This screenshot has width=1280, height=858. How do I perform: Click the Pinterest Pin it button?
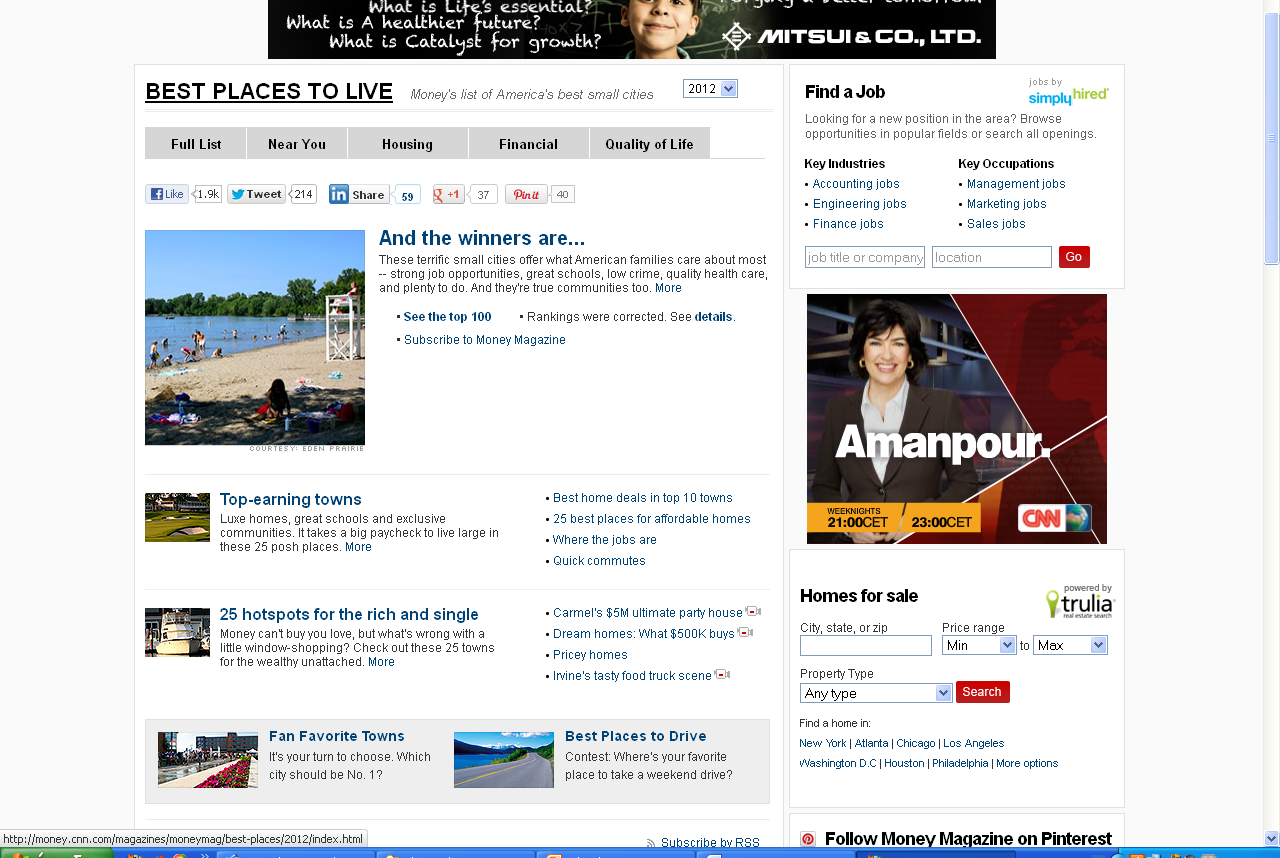pyautogui.click(x=526, y=194)
